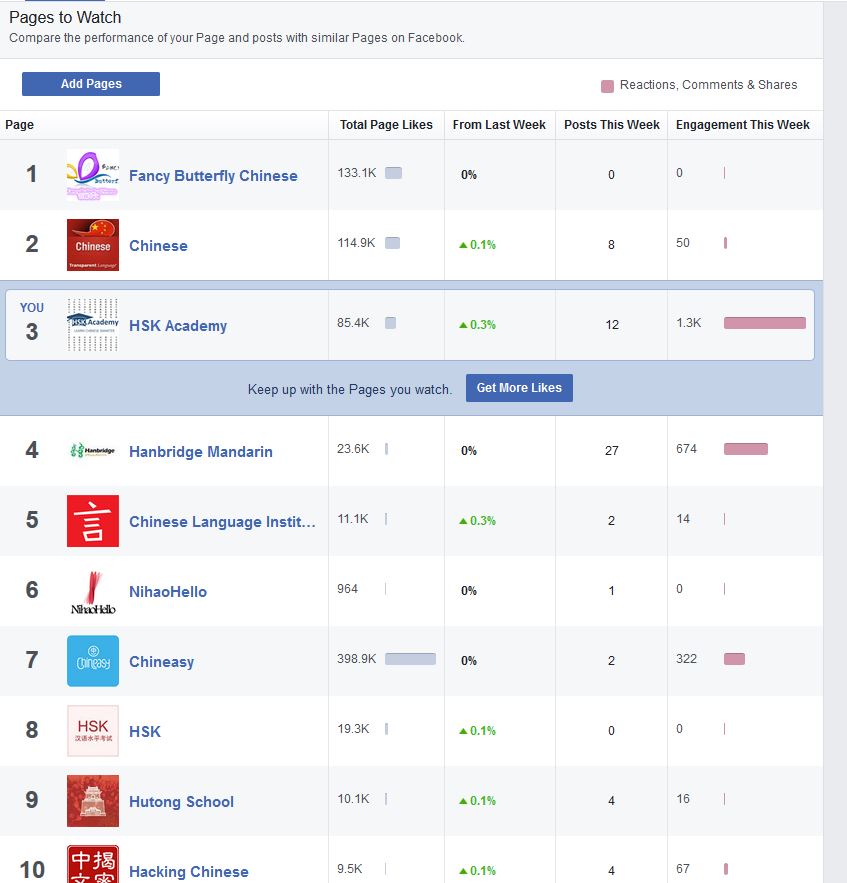The image size is (847, 883).
Task: Click the Fancy Butterfly Chinese likes bar
Action: (394, 173)
